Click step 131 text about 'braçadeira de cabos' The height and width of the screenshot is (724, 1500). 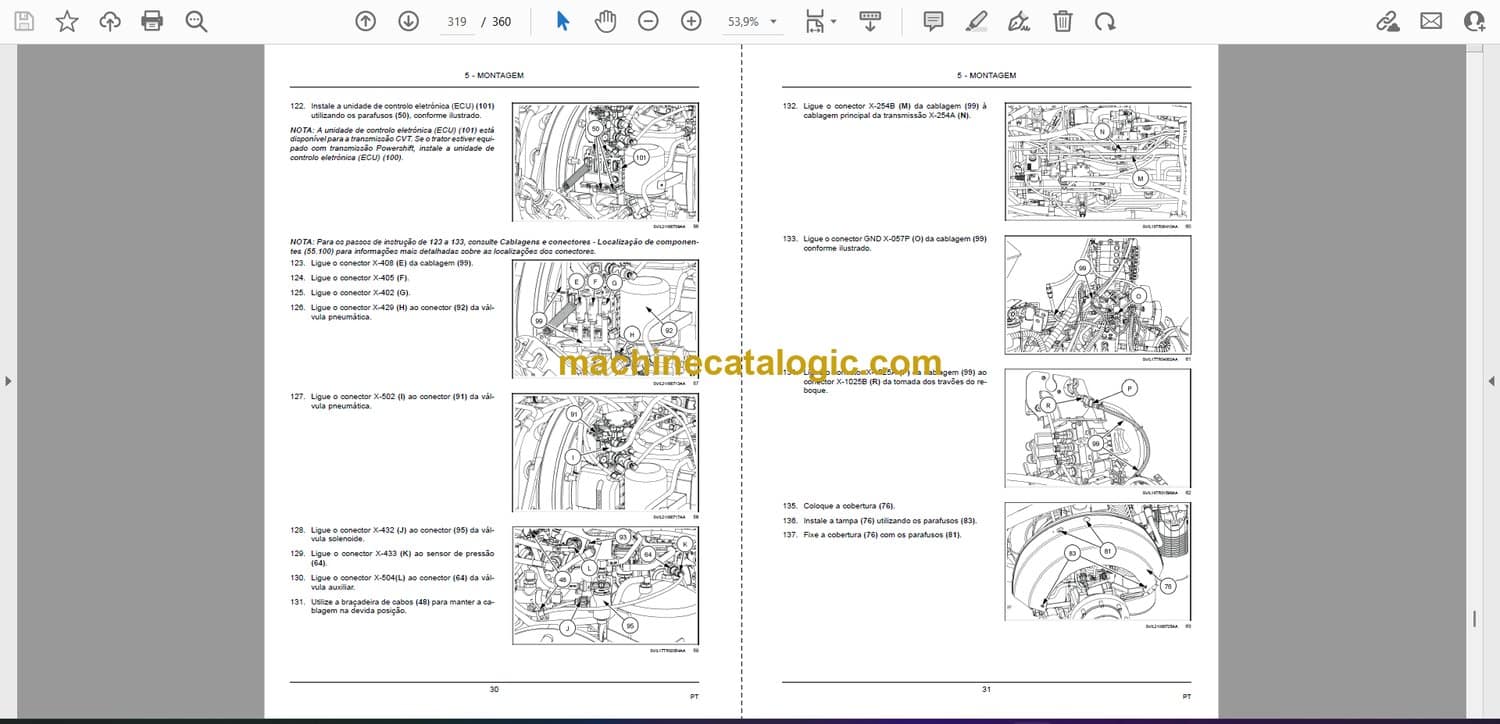coord(403,607)
